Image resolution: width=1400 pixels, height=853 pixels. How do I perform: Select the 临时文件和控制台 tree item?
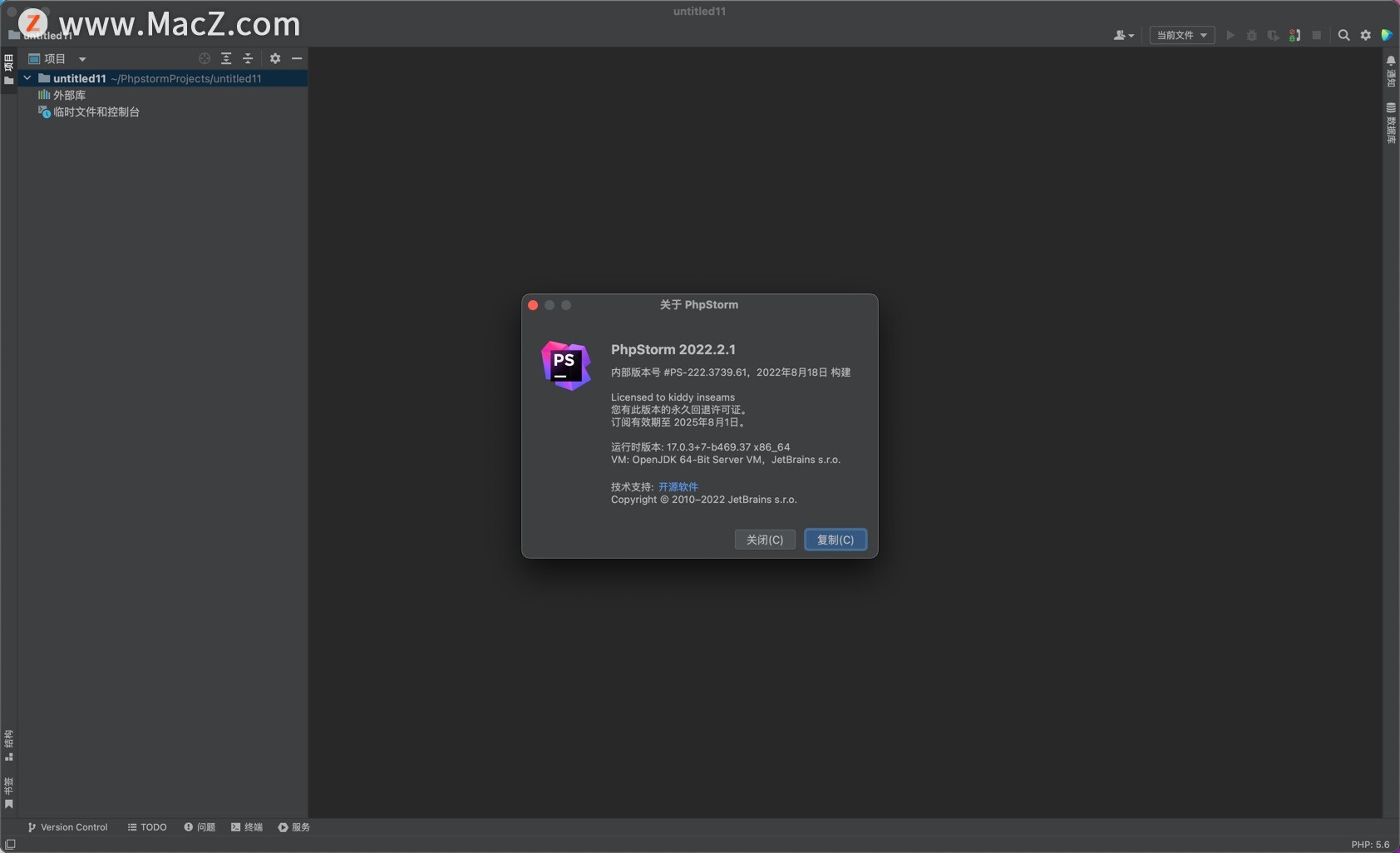[x=89, y=112]
